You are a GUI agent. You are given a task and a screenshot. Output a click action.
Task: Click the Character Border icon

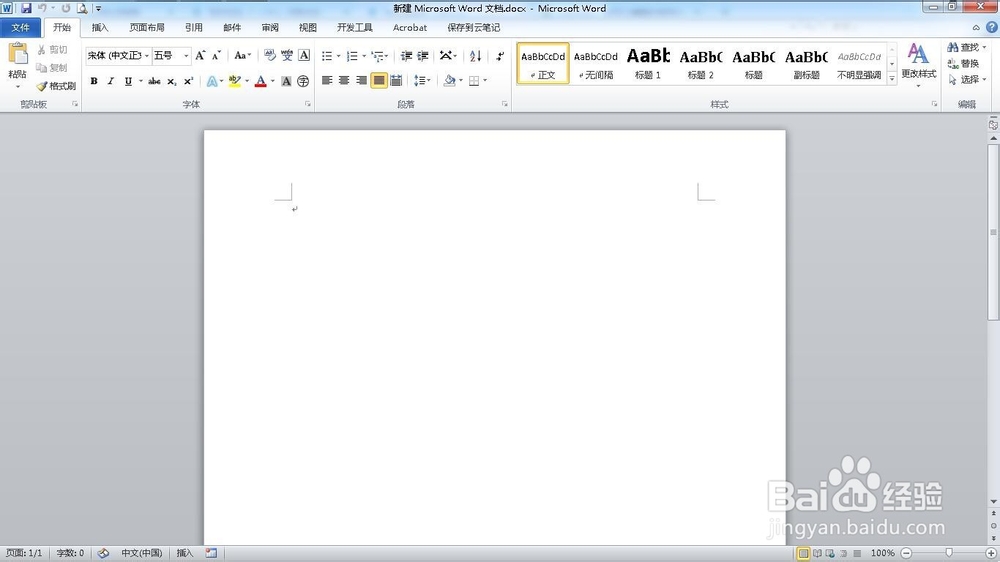304,55
